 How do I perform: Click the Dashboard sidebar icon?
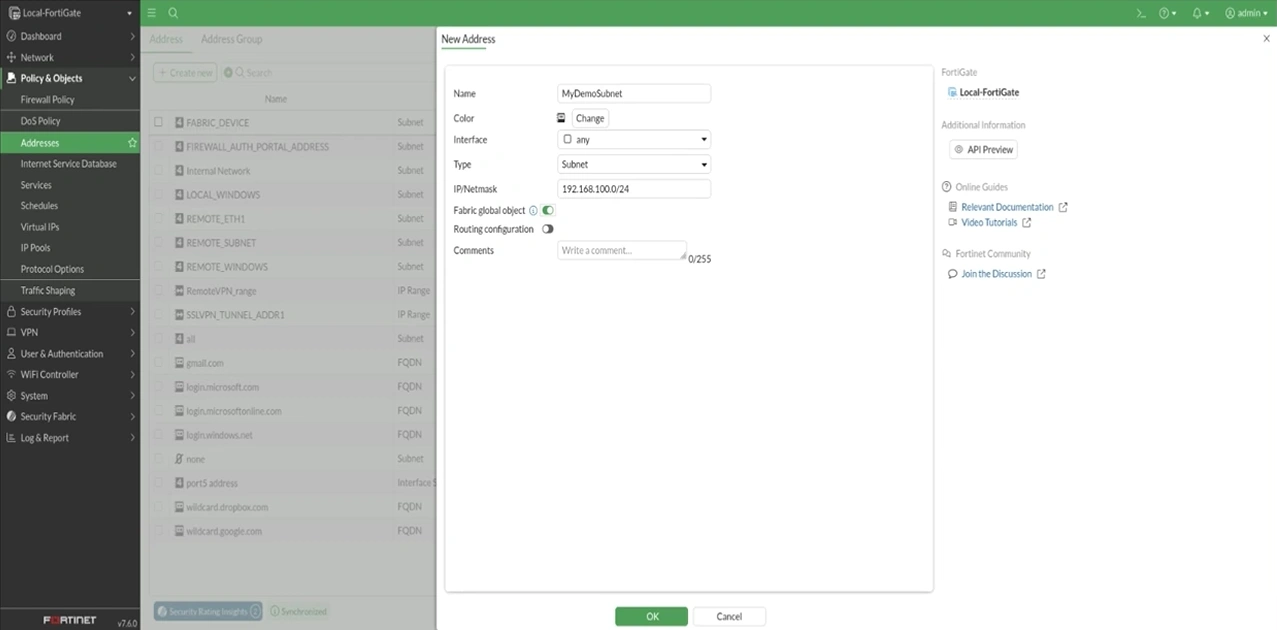tap(11, 36)
